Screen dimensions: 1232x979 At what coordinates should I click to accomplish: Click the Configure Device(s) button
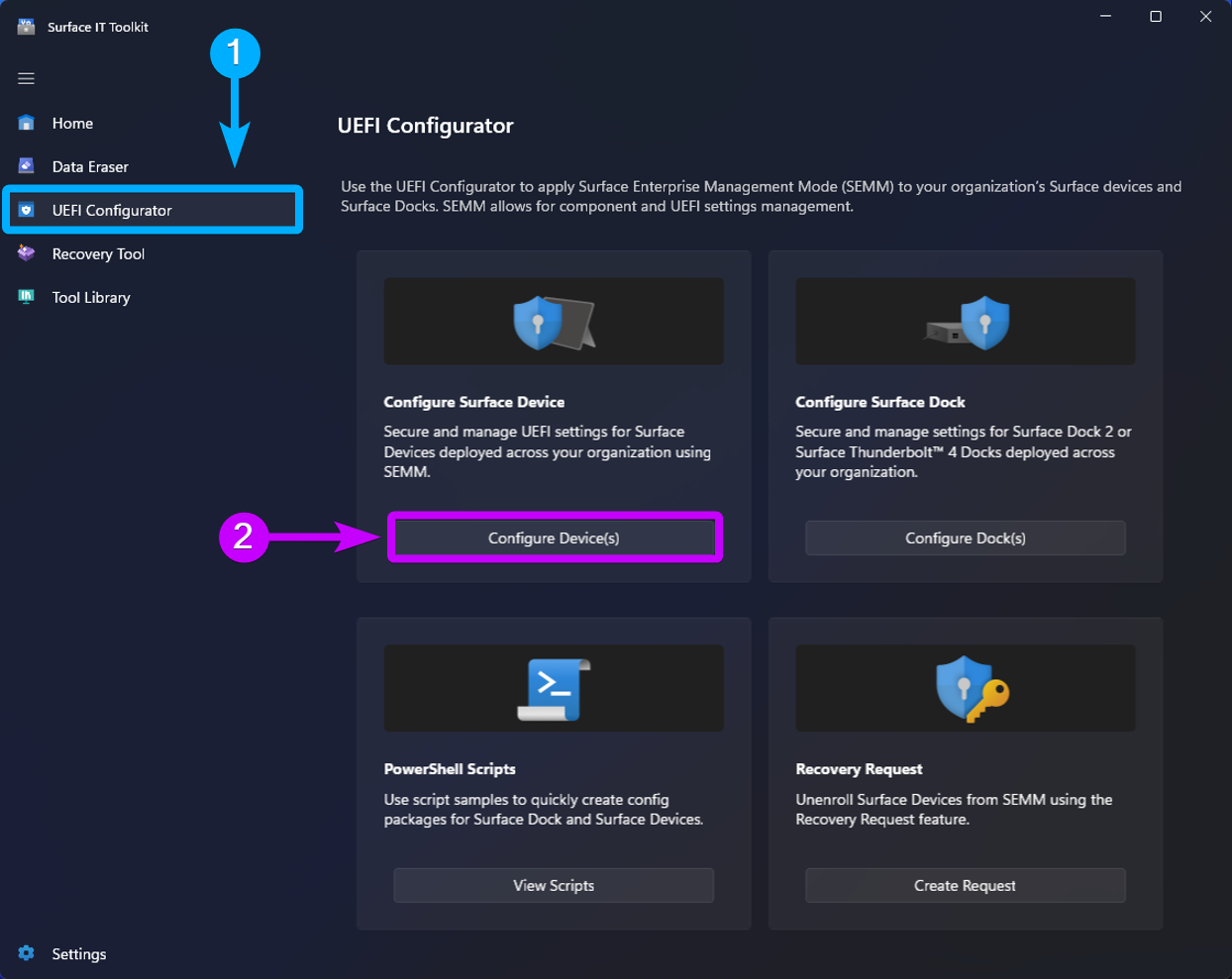click(x=554, y=538)
